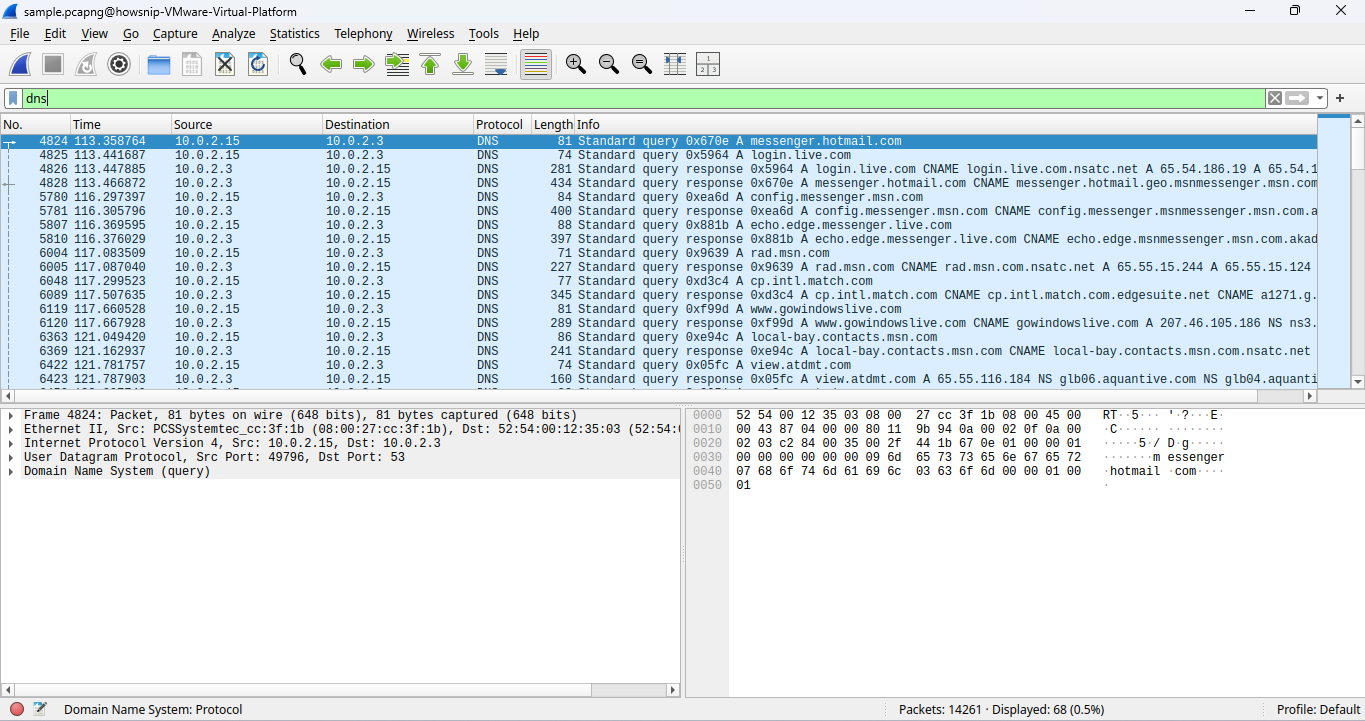Add a display filter button with plus
The height and width of the screenshot is (721, 1365).
coord(1340,98)
